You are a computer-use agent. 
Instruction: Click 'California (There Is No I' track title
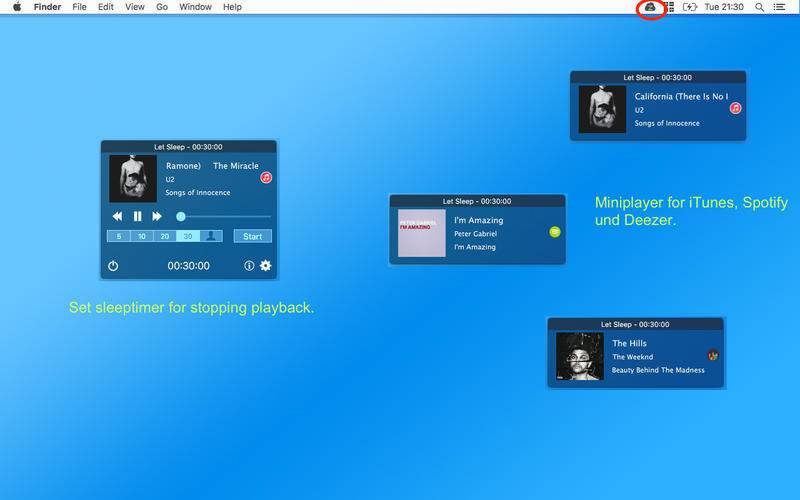[x=681, y=96]
